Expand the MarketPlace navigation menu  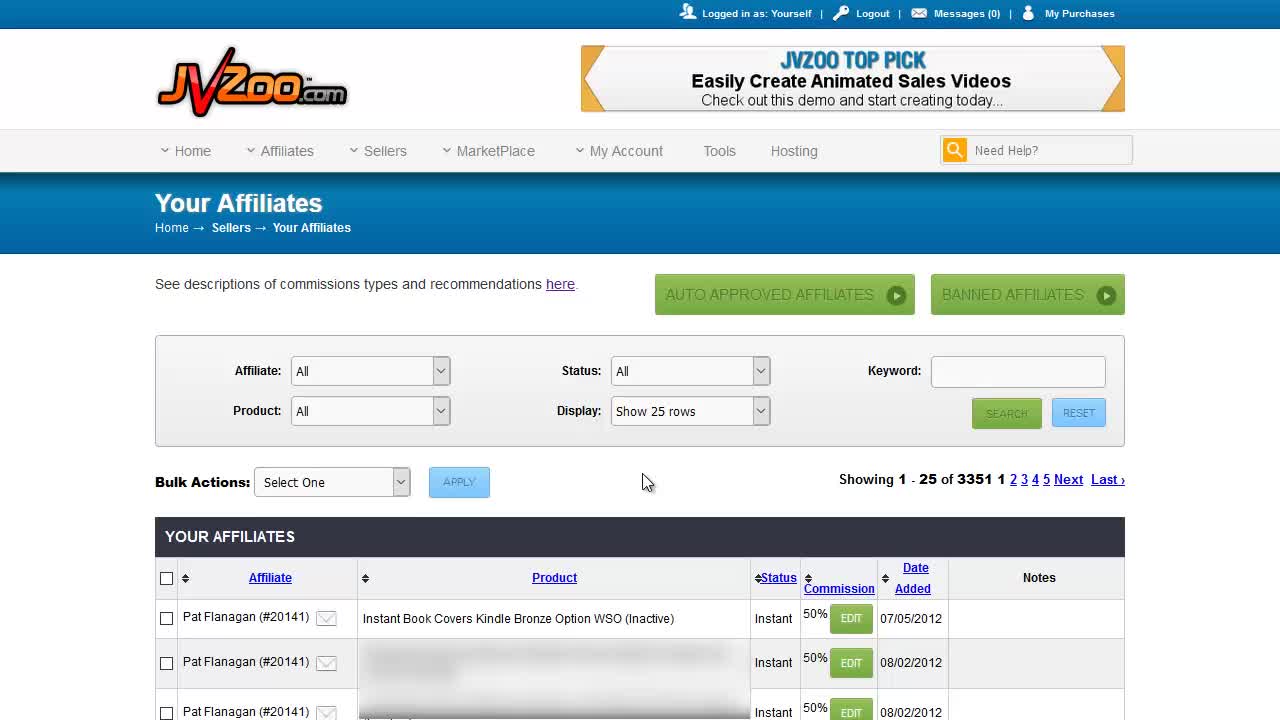[x=489, y=151]
